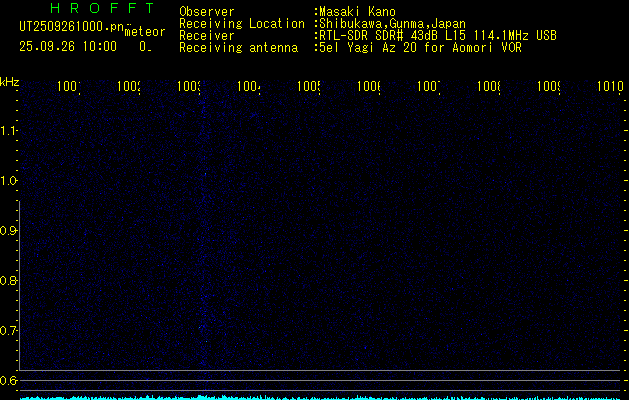The image size is (629, 400).
Task: Click the 1.1 kHz frequency tick
Action: pos(9,131)
